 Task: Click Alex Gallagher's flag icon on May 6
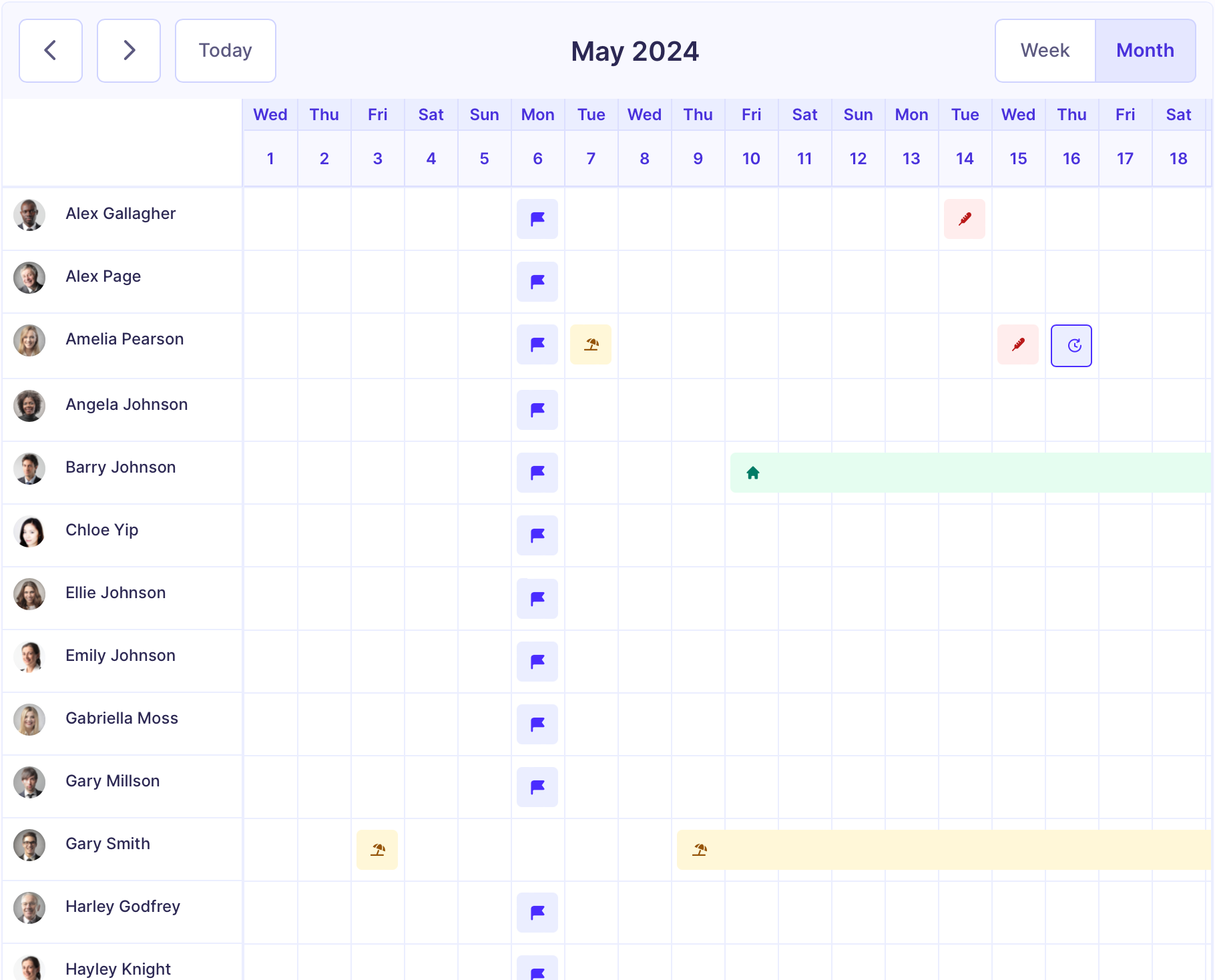click(537, 219)
